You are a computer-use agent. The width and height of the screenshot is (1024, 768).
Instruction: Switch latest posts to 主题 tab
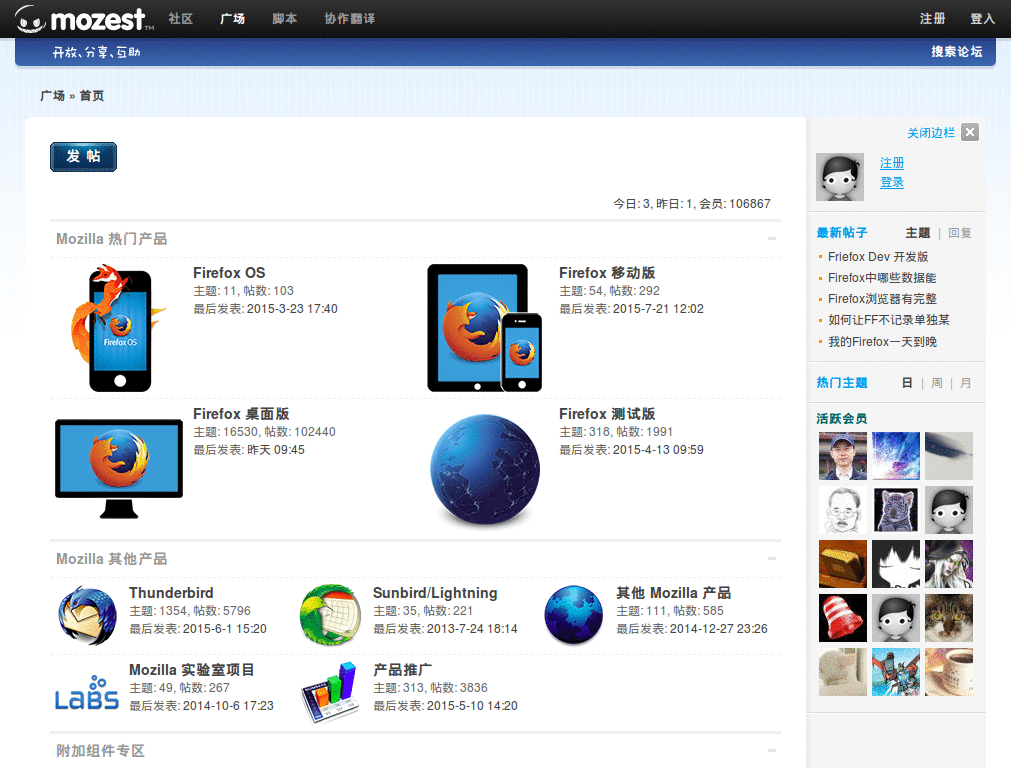(918, 233)
